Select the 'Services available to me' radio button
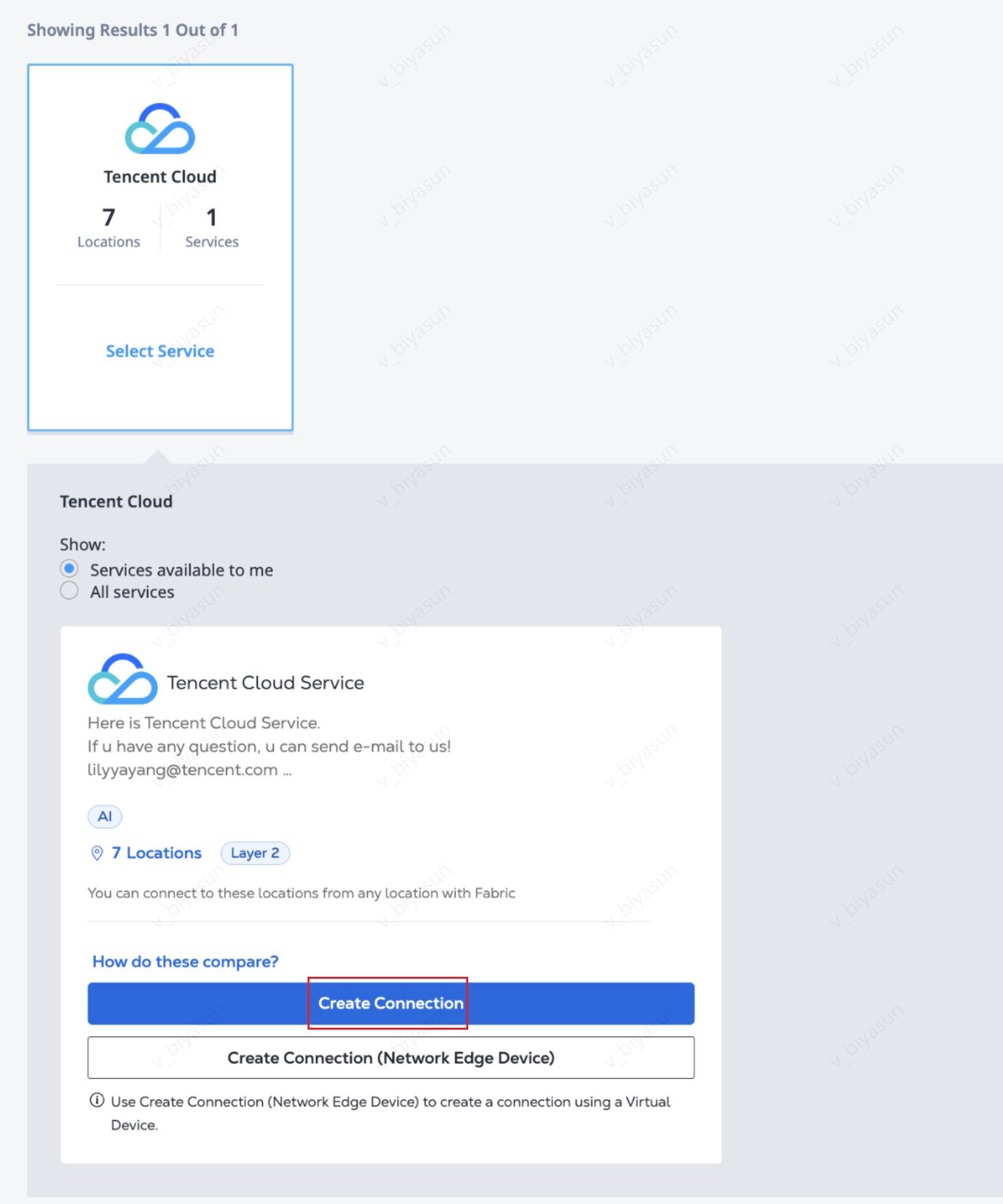 (69, 569)
